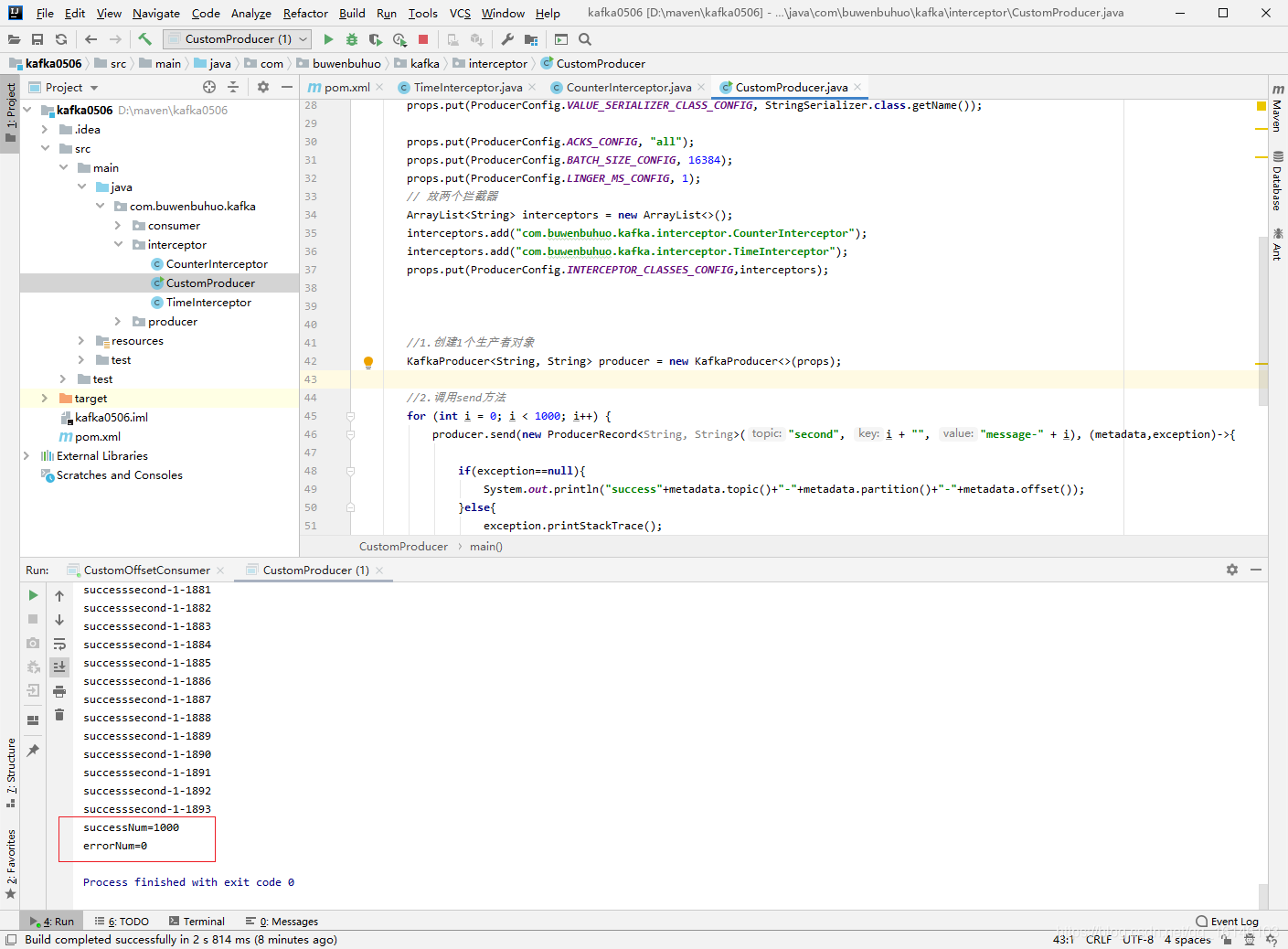Navigate back with the left arrow
The height and width of the screenshot is (949, 1288).
90,39
